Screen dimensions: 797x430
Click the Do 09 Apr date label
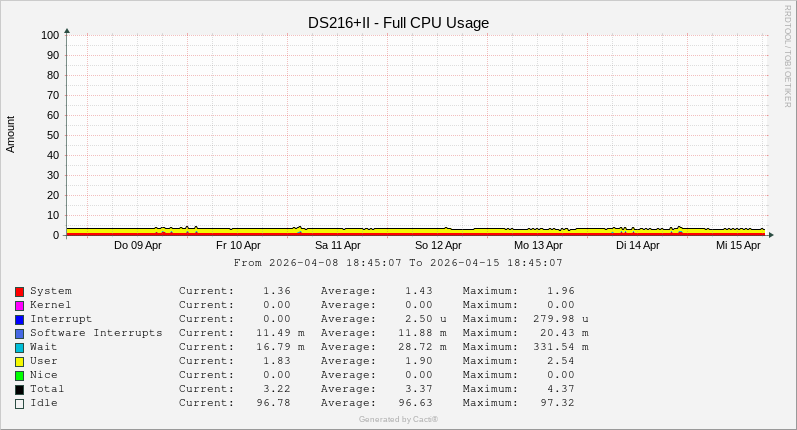(138, 245)
